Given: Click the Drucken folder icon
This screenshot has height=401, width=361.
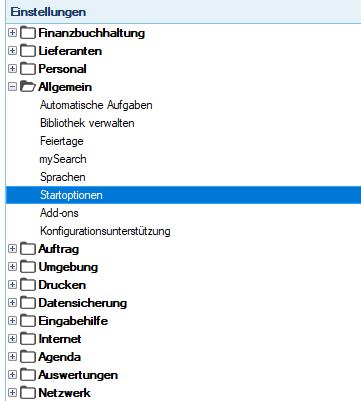Looking at the screenshot, I should pos(28,285).
